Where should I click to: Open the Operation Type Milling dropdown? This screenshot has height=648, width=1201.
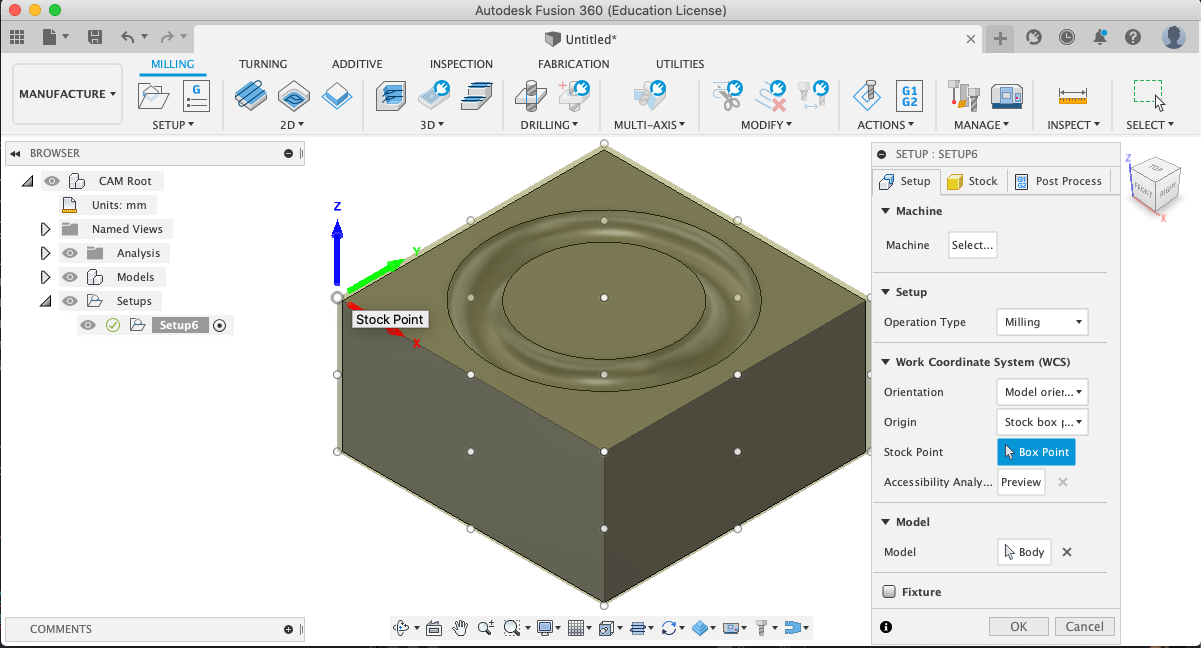[x=1042, y=322]
